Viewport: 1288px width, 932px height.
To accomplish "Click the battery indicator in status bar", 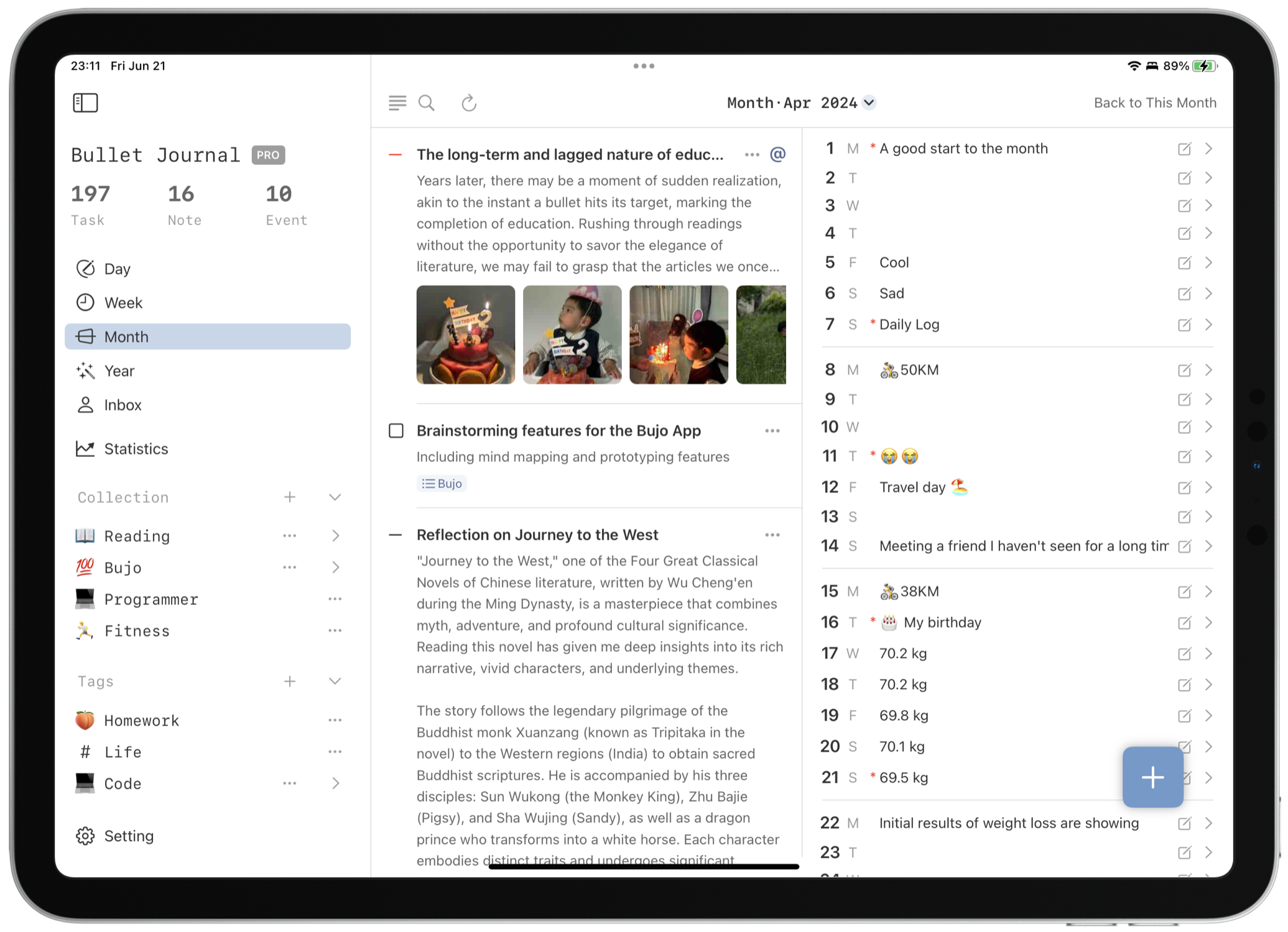I will click(x=1204, y=66).
